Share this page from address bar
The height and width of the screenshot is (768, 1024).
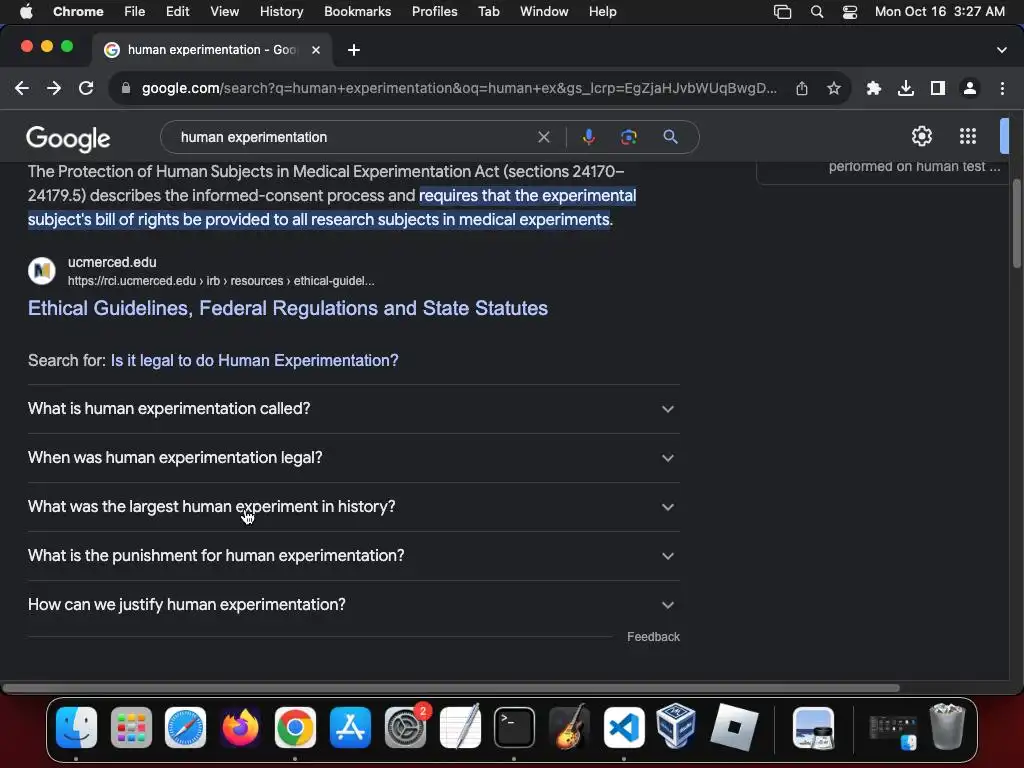click(802, 88)
